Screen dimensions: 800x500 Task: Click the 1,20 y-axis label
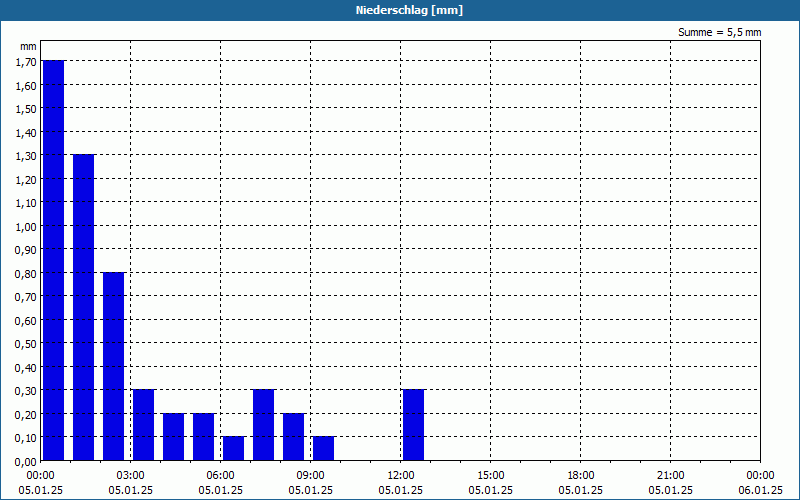tap(27, 179)
